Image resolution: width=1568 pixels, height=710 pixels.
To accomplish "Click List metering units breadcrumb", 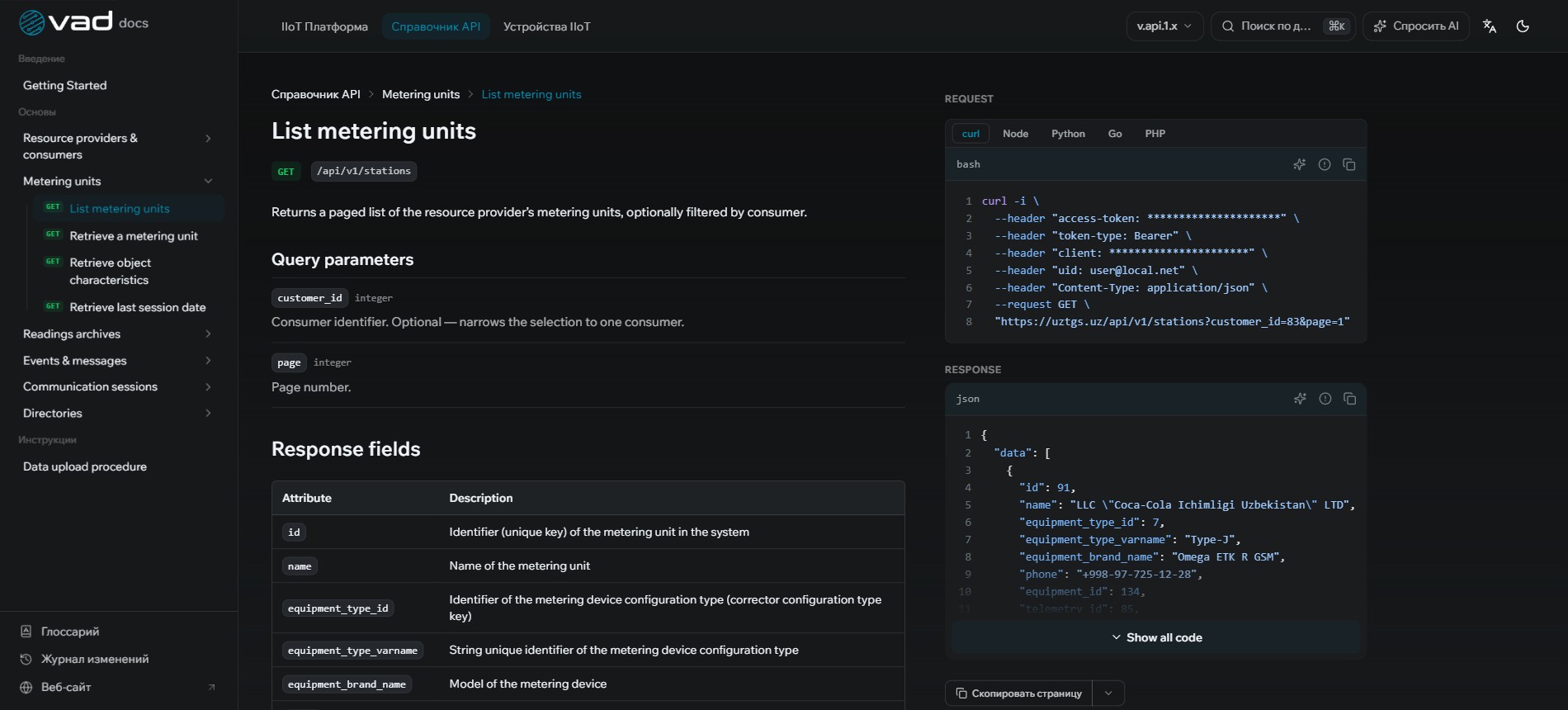I will [531, 94].
